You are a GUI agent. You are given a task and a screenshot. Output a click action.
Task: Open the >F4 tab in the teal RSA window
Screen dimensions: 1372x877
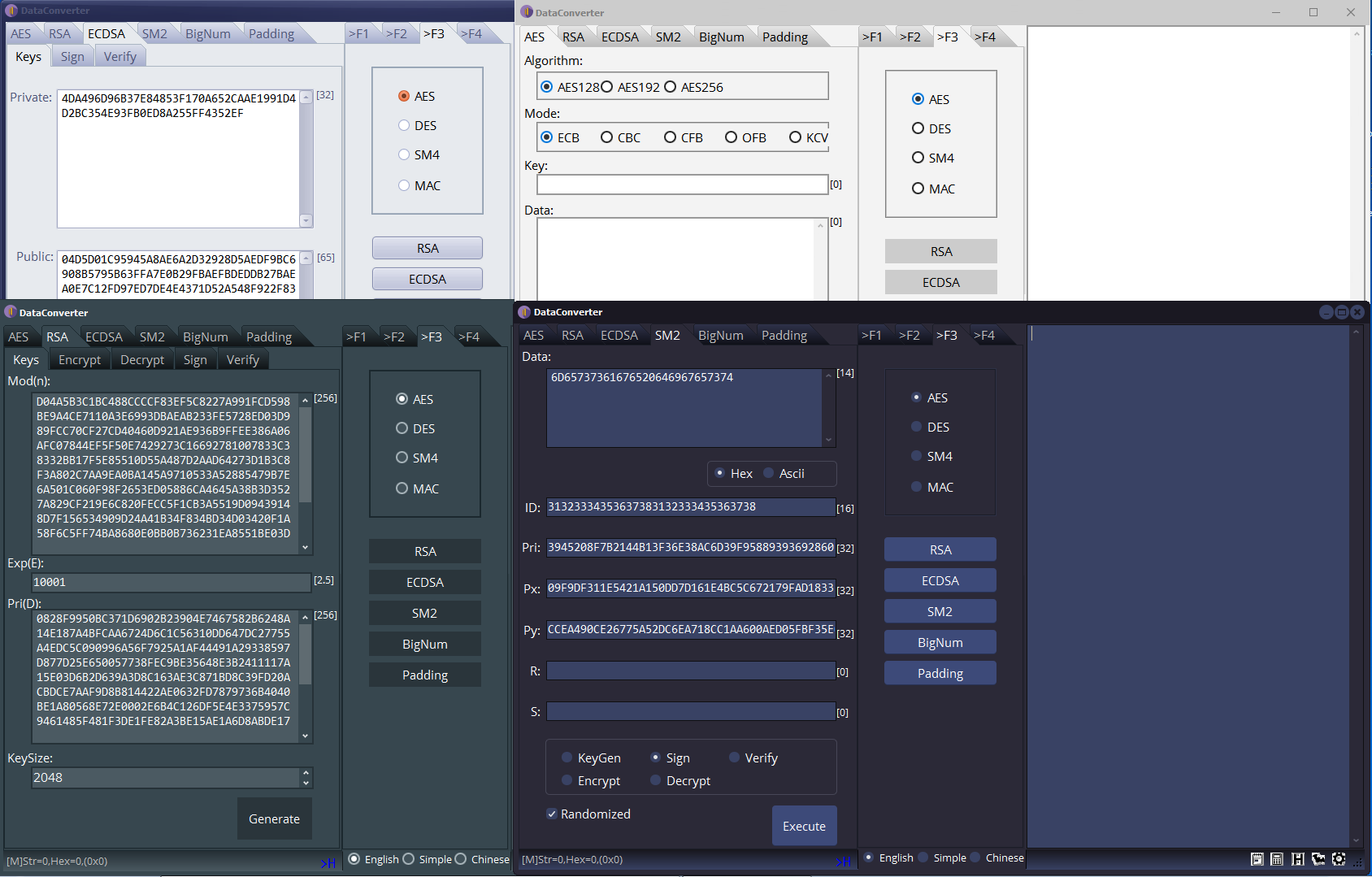pos(470,337)
